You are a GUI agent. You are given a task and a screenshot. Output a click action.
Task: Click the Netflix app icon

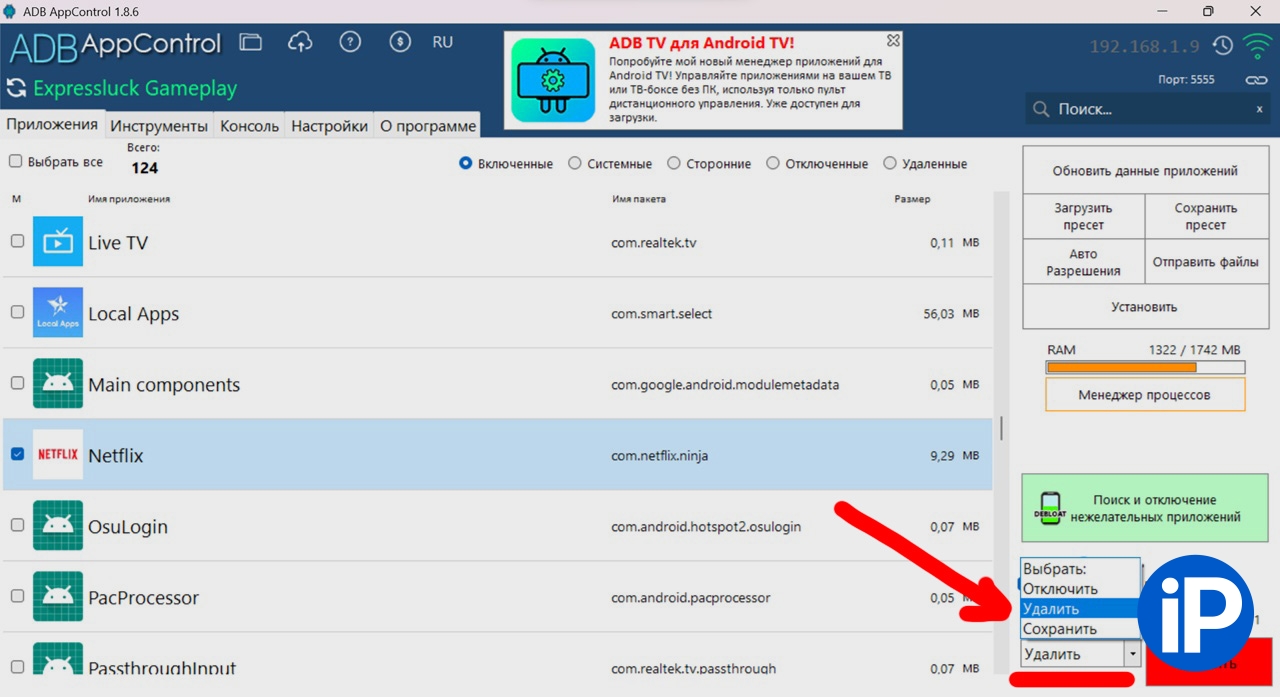(58, 454)
